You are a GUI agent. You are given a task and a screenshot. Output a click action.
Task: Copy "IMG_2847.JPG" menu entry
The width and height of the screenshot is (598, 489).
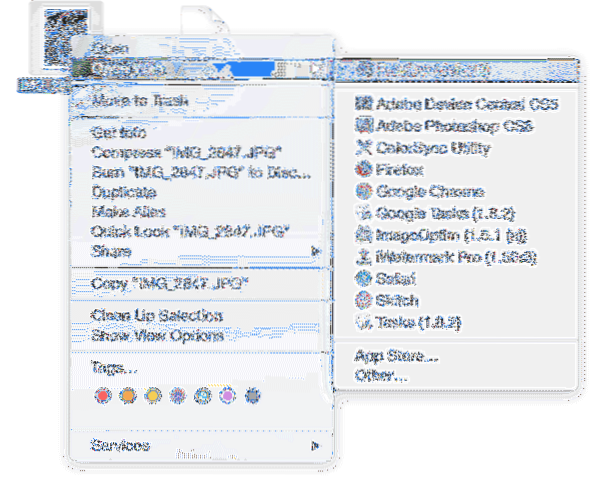pyautogui.click(x=170, y=284)
